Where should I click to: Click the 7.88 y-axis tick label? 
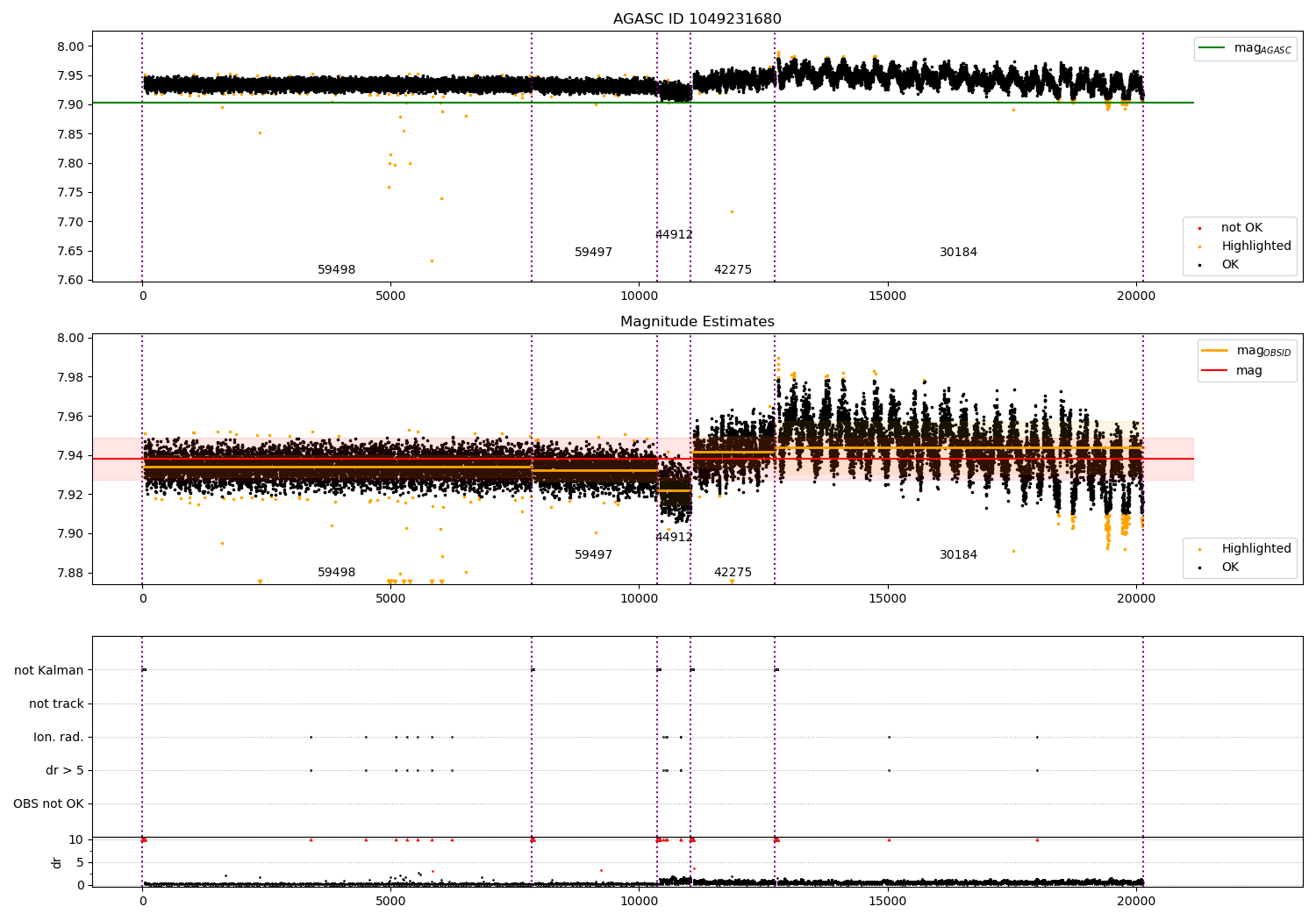click(x=70, y=574)
